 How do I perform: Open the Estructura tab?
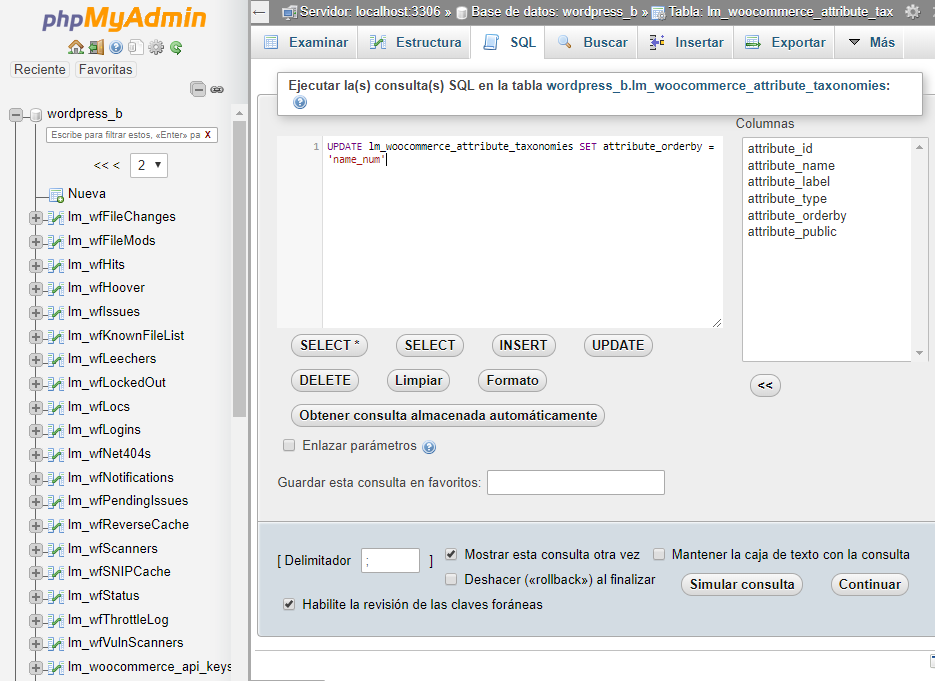tap(414, 42)
